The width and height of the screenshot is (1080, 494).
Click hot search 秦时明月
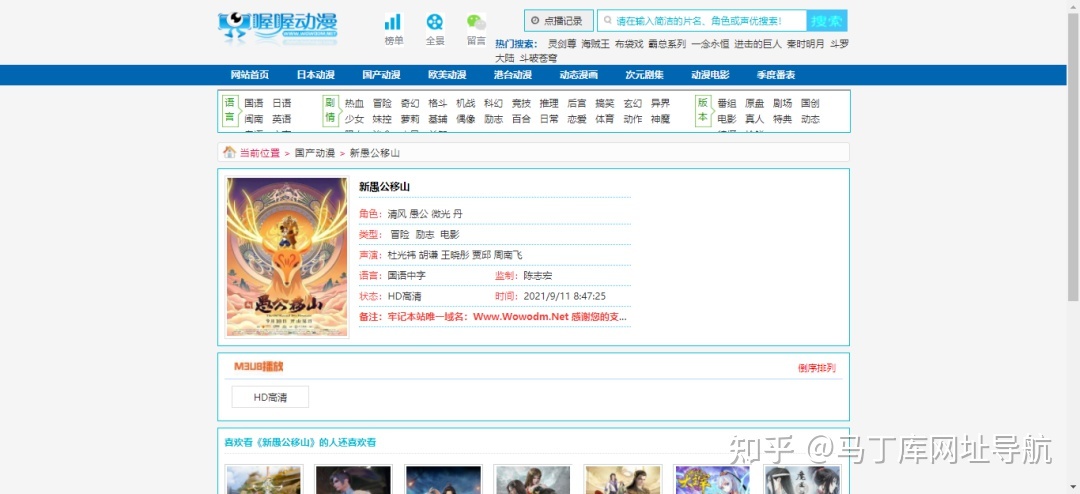[x=805, y=44]
